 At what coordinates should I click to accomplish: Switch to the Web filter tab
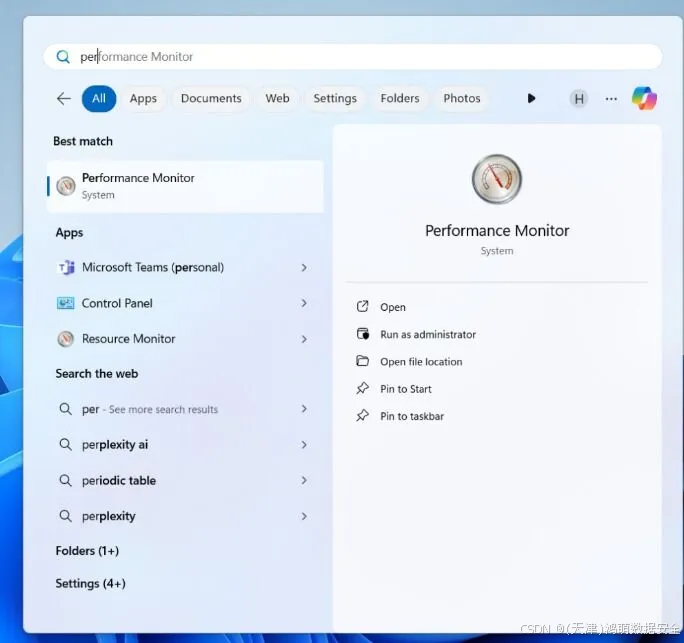tap(277, 99)
